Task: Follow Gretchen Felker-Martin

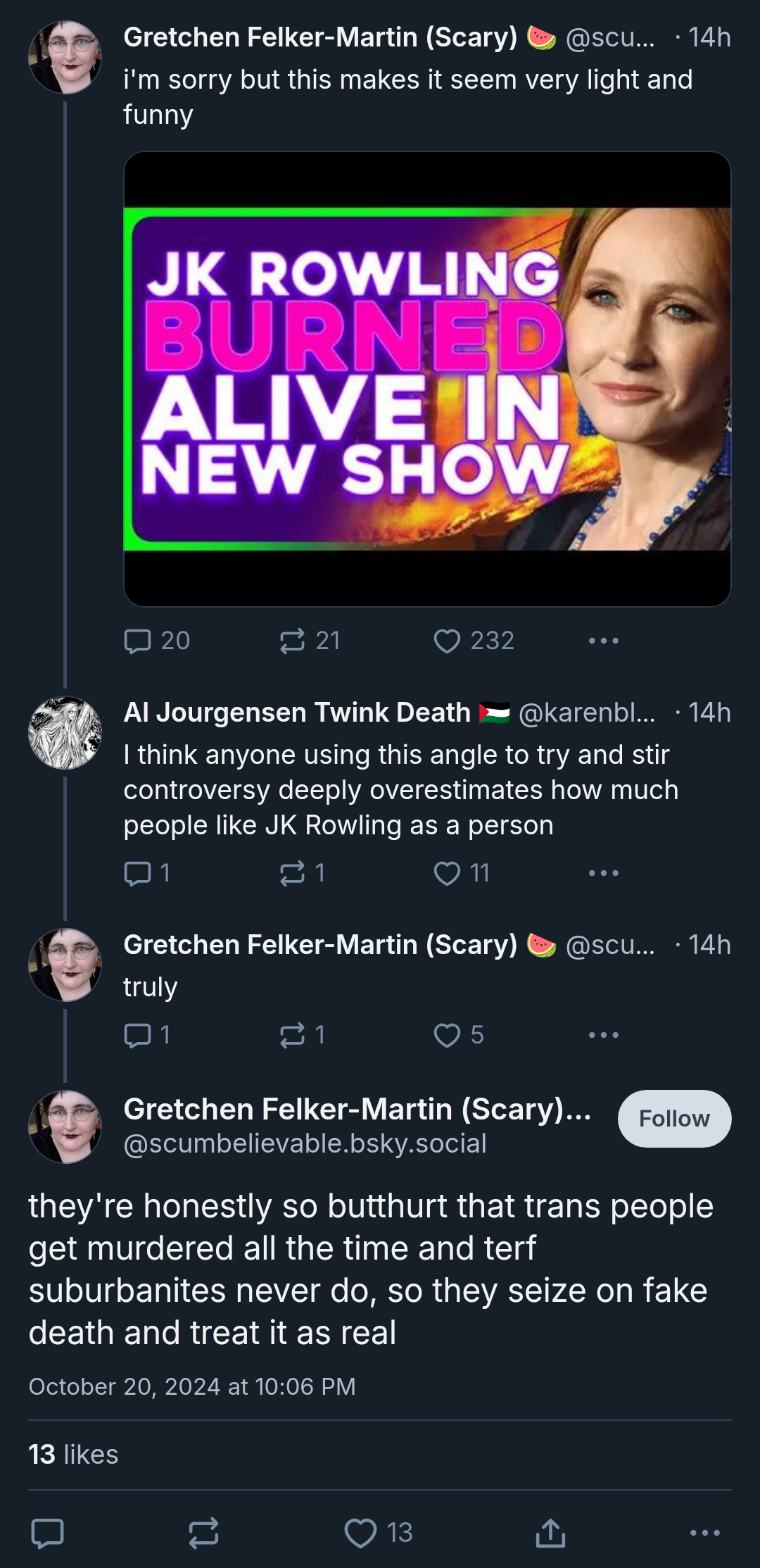Action: tap(674, 1119)
